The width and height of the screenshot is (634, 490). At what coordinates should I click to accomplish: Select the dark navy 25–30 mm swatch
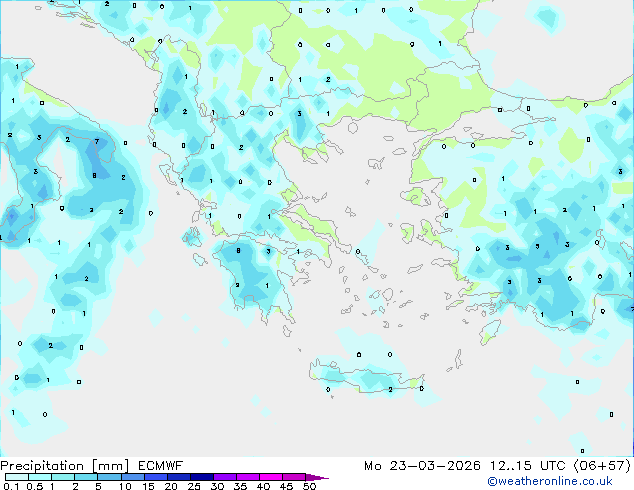(201, 477)
